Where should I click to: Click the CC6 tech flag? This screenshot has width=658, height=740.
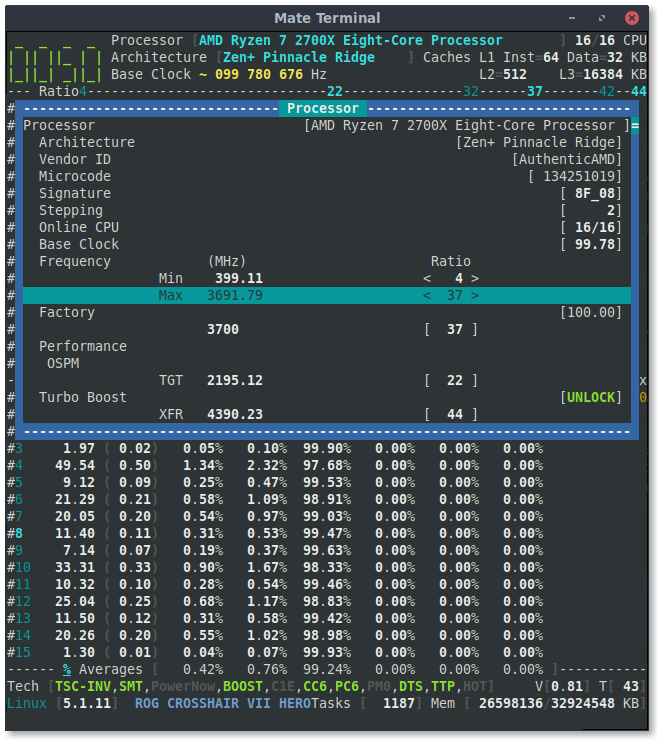tap(315, 686)
